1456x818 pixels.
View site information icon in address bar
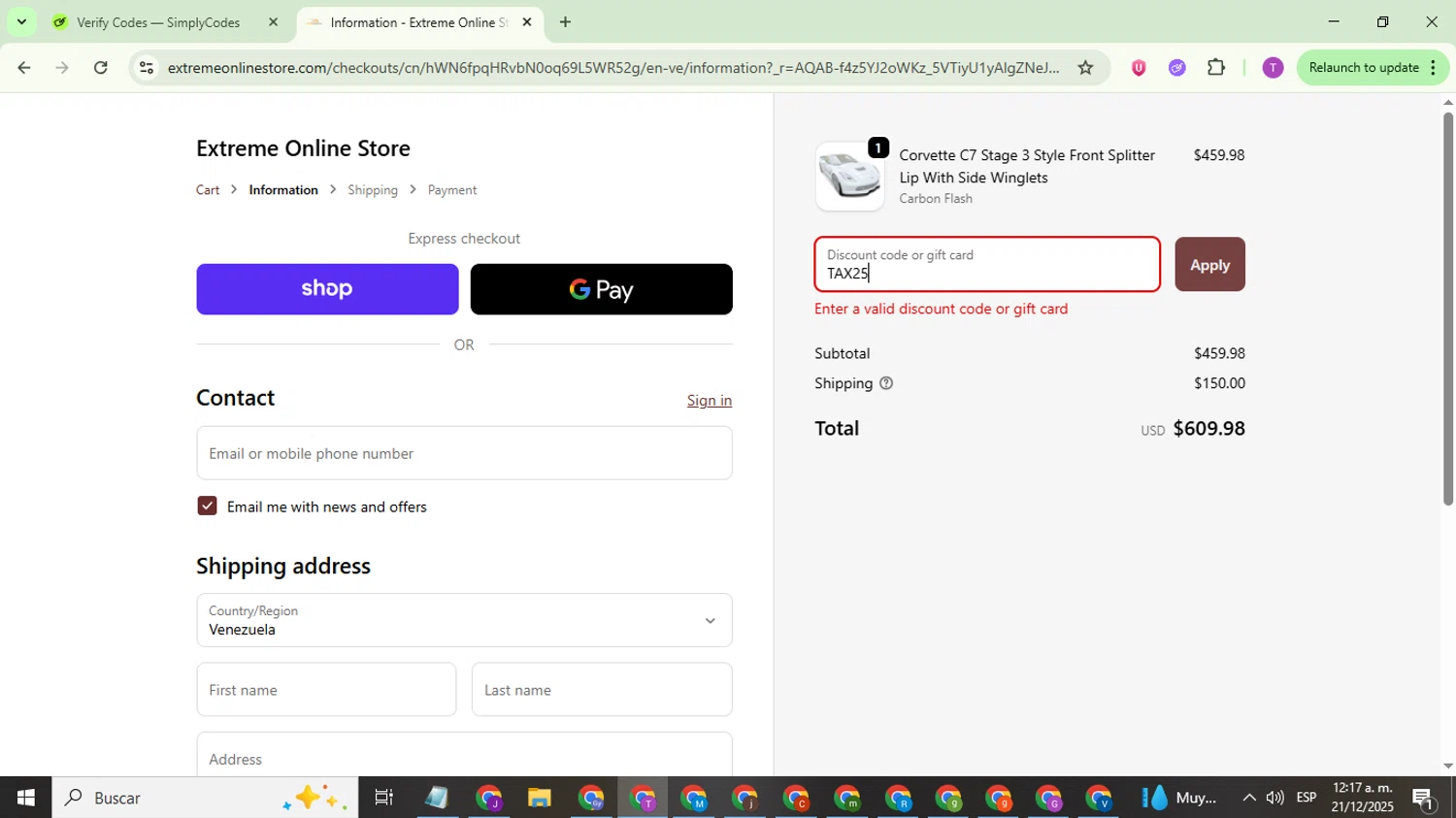click(147, 67)
